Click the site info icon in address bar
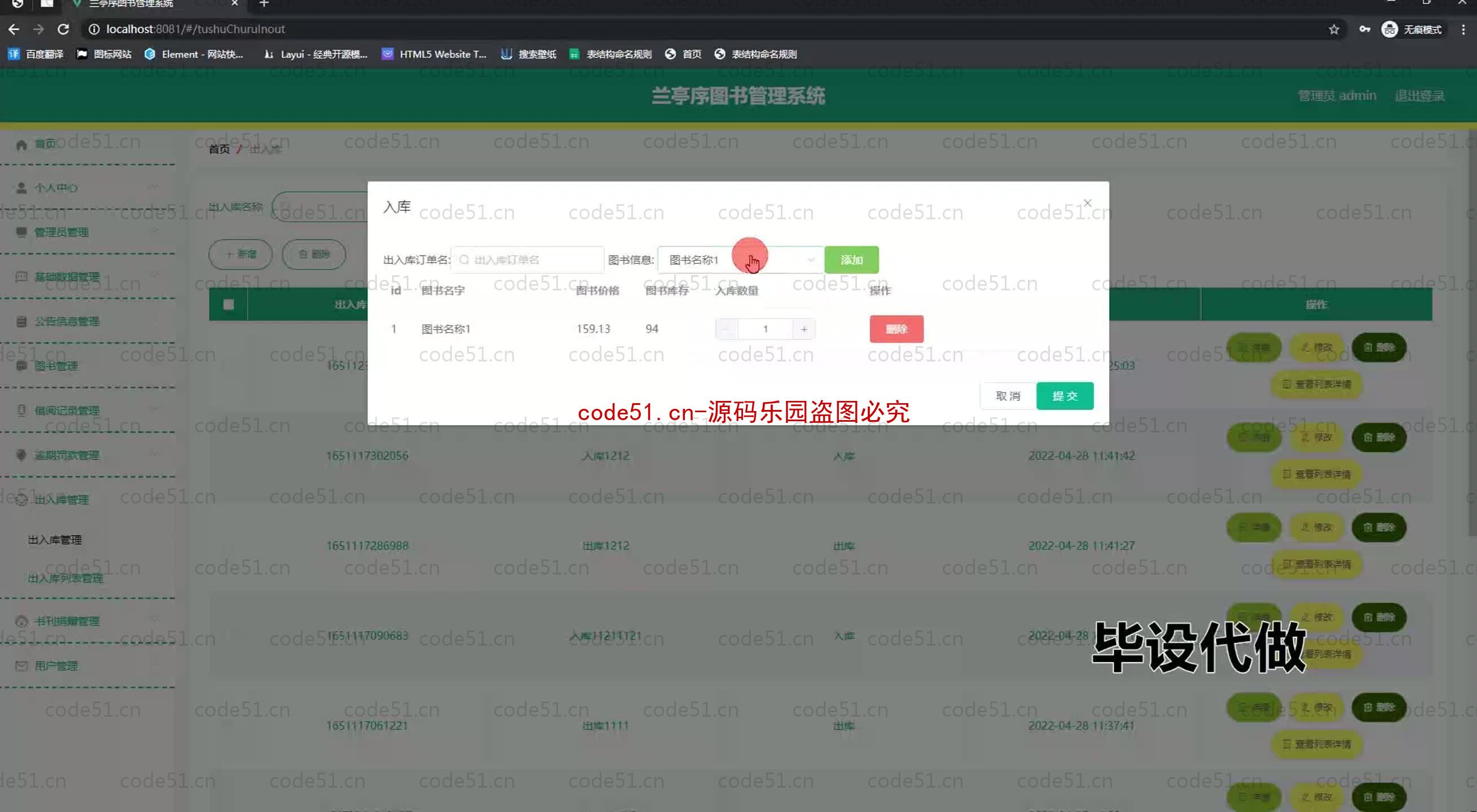 pos(94,29)
